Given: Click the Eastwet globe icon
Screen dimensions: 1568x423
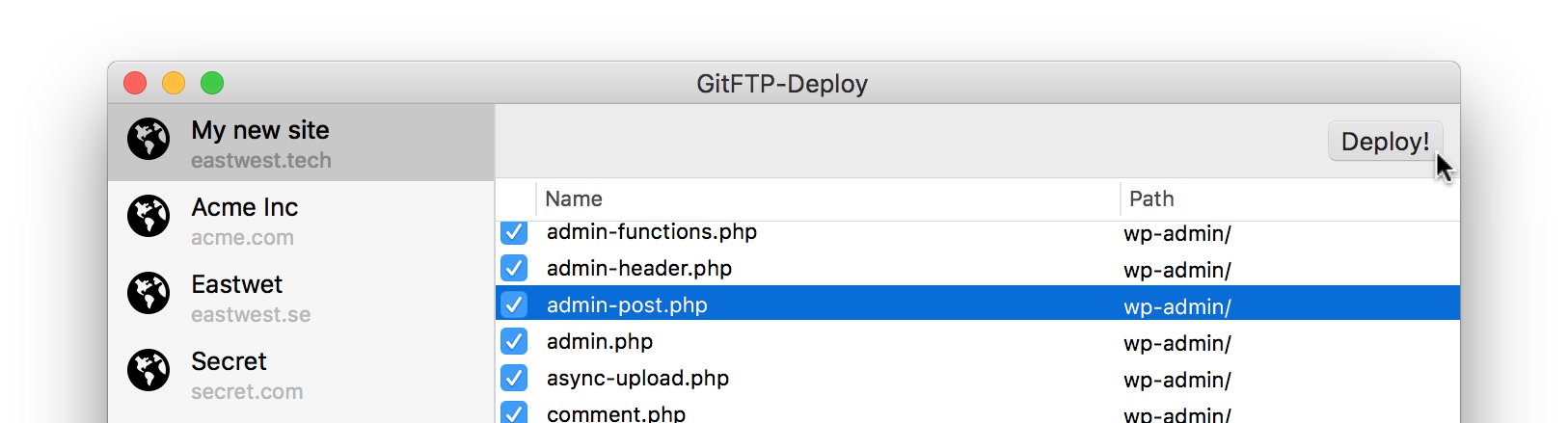Looking at the screenshot, I should pyautogui.click(x=149, y=293).
